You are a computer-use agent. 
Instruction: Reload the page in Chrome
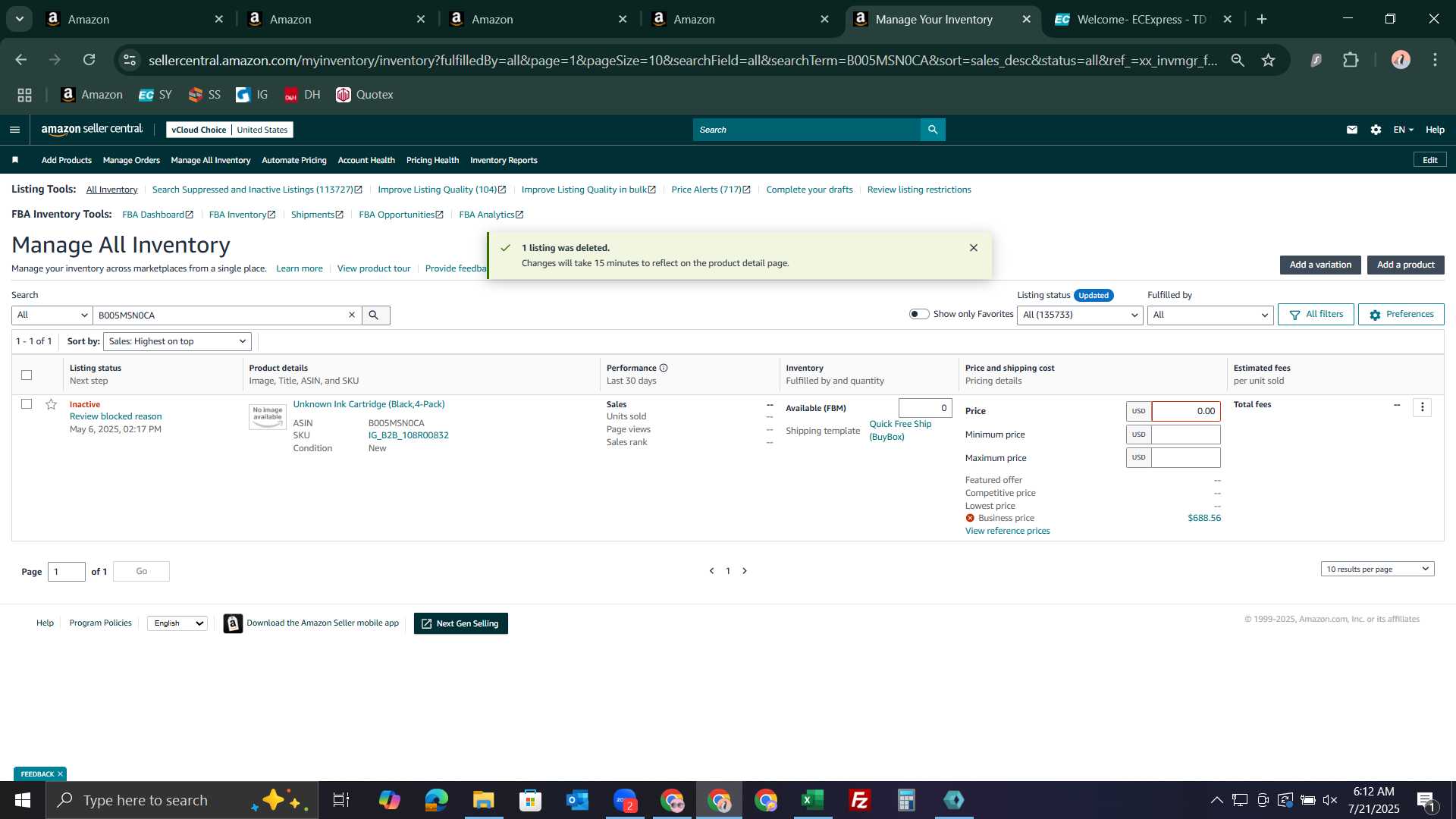point(89,60)
